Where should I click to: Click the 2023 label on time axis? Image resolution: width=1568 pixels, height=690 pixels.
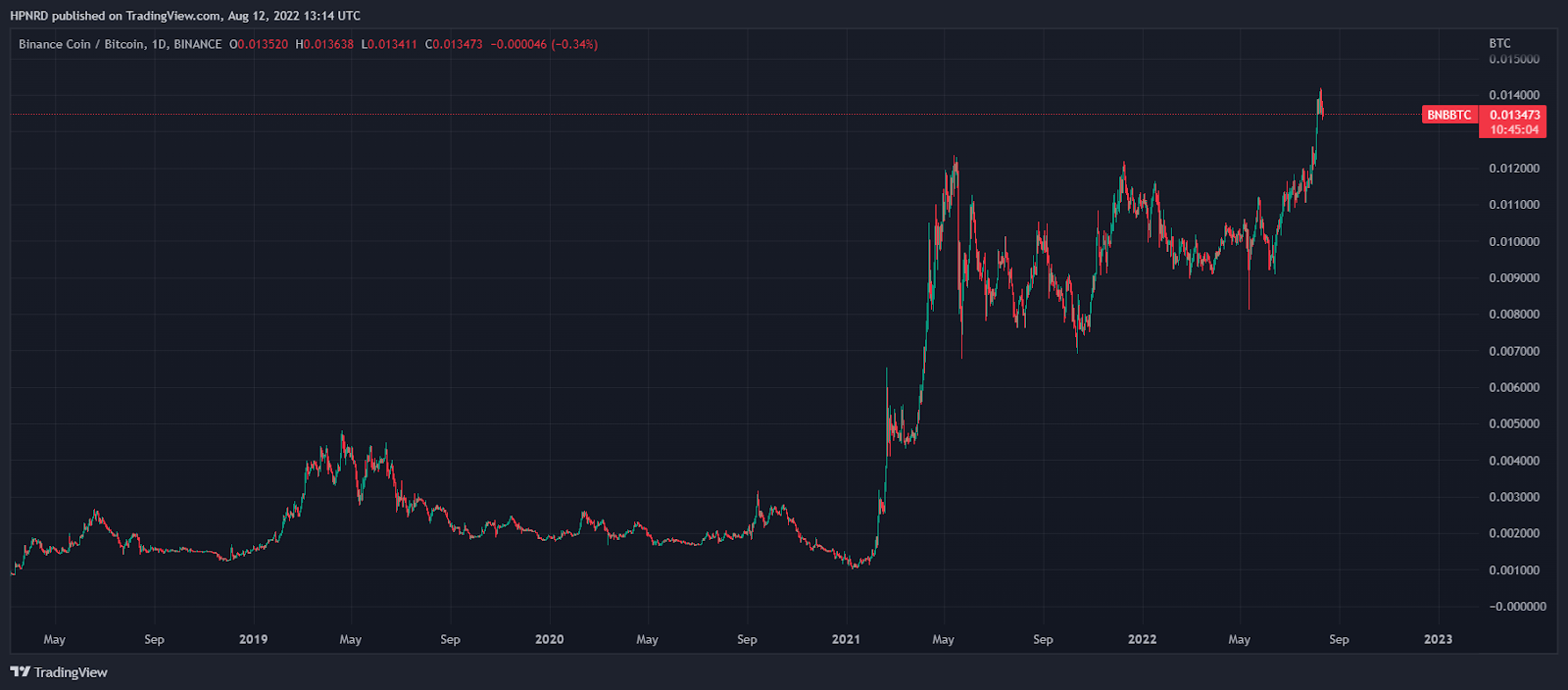pos(1438,639)
